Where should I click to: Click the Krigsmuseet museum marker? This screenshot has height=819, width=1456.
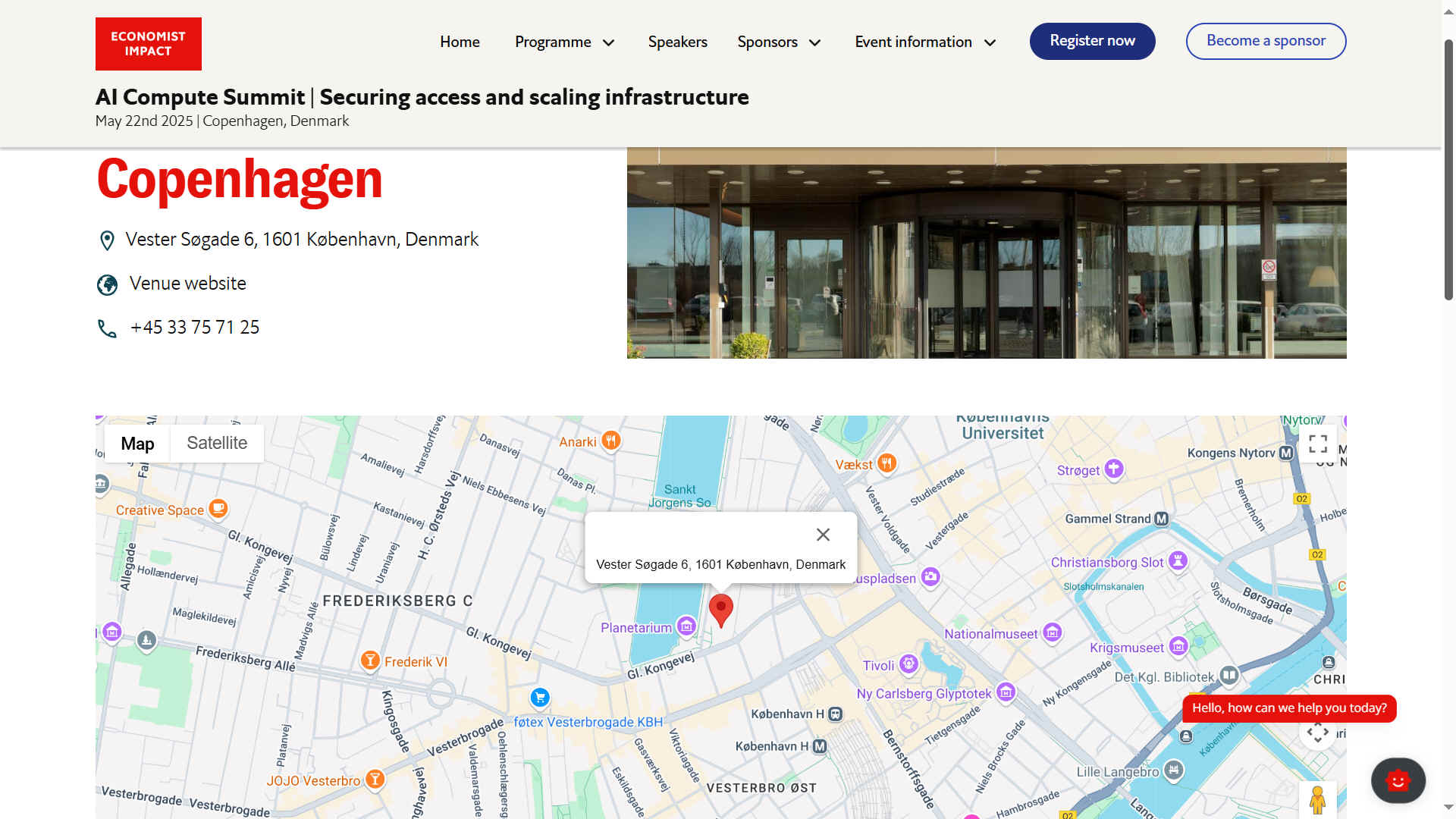(x=1178, y=646)
